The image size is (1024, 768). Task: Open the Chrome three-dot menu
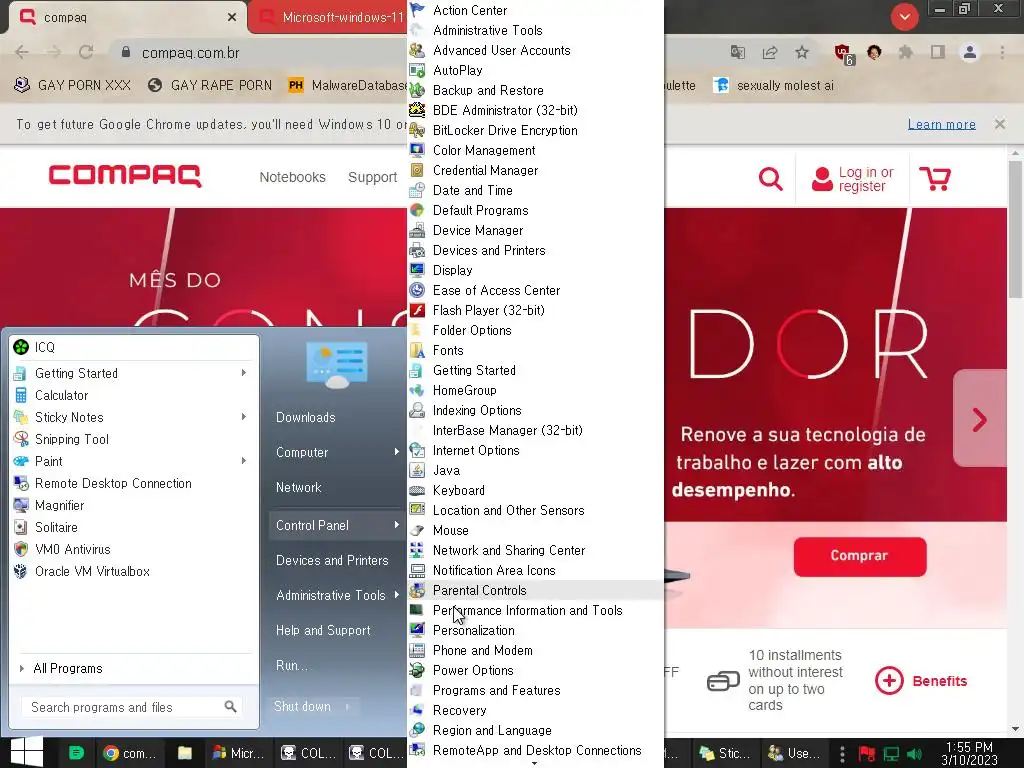click(1002, 52)
